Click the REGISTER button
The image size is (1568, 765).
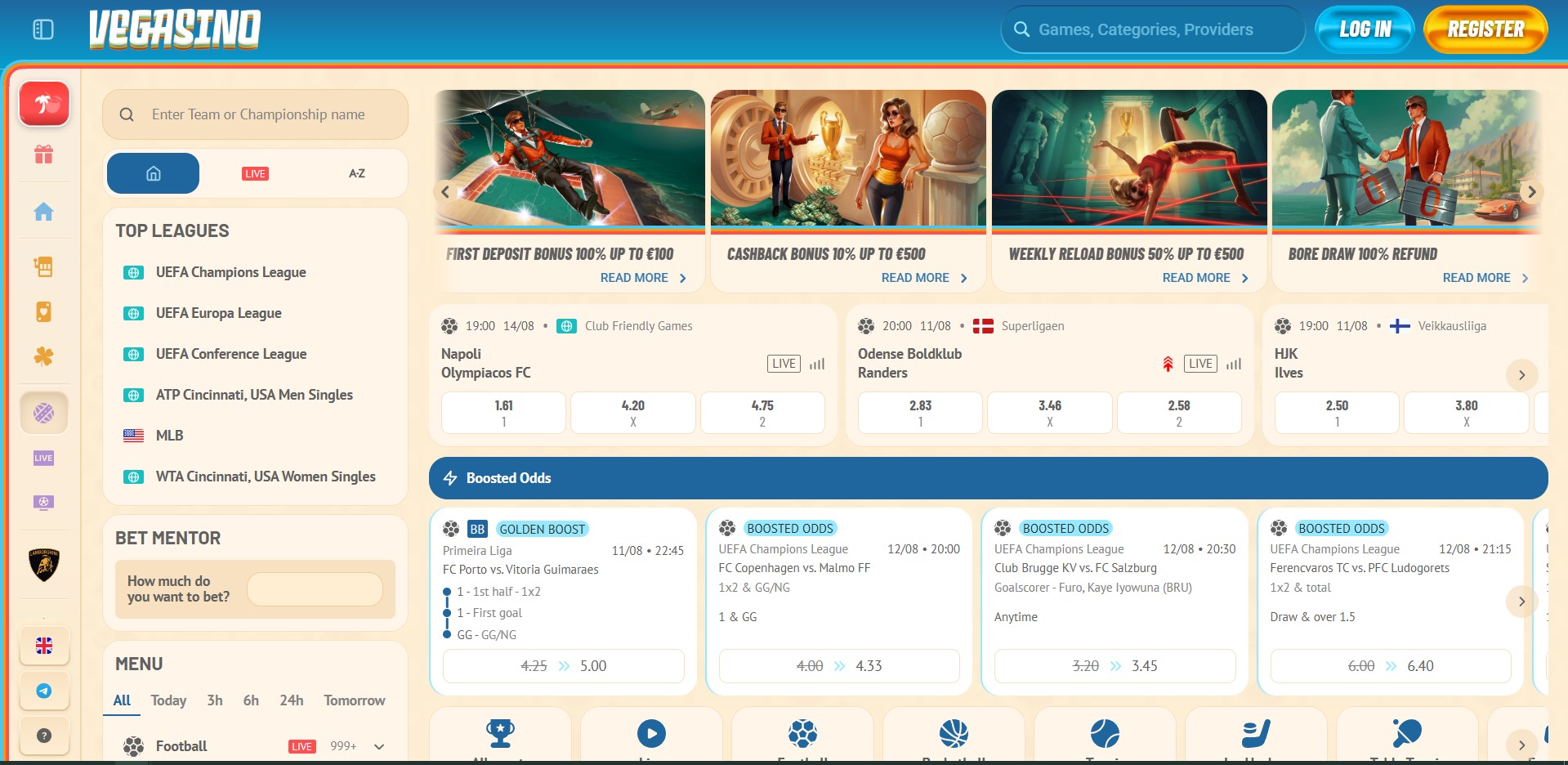[1485, 29]
